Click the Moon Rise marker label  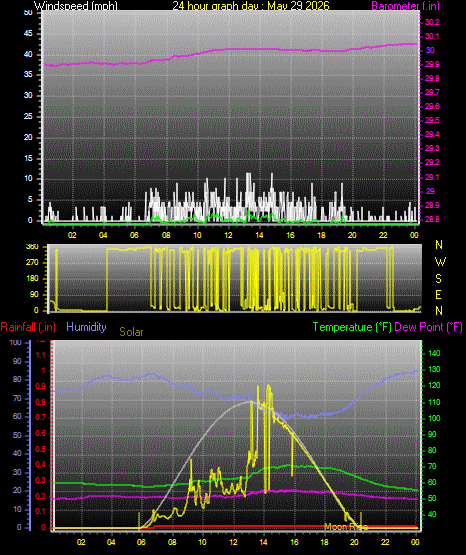point(346,527)
